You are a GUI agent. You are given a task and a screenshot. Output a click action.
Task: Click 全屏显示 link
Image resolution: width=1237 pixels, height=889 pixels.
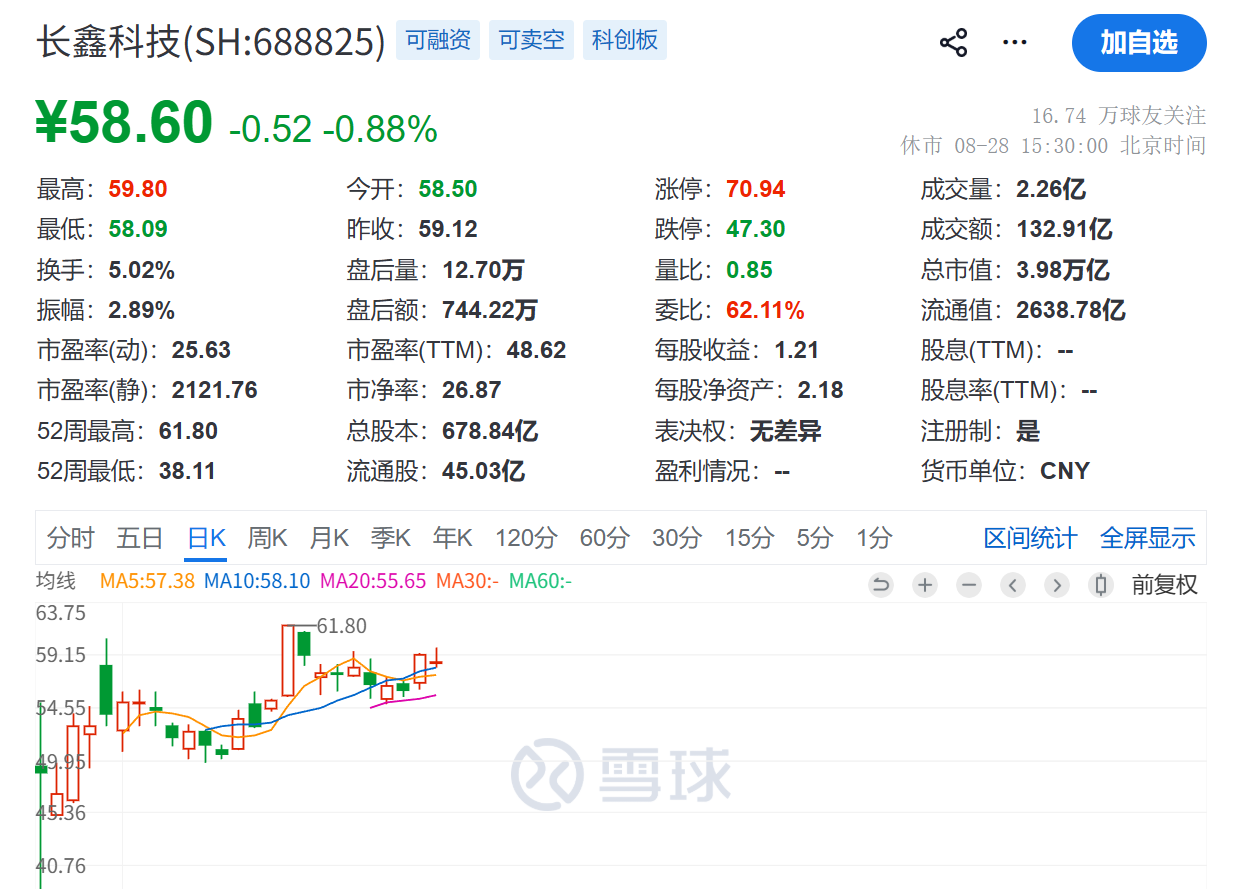1147,538
